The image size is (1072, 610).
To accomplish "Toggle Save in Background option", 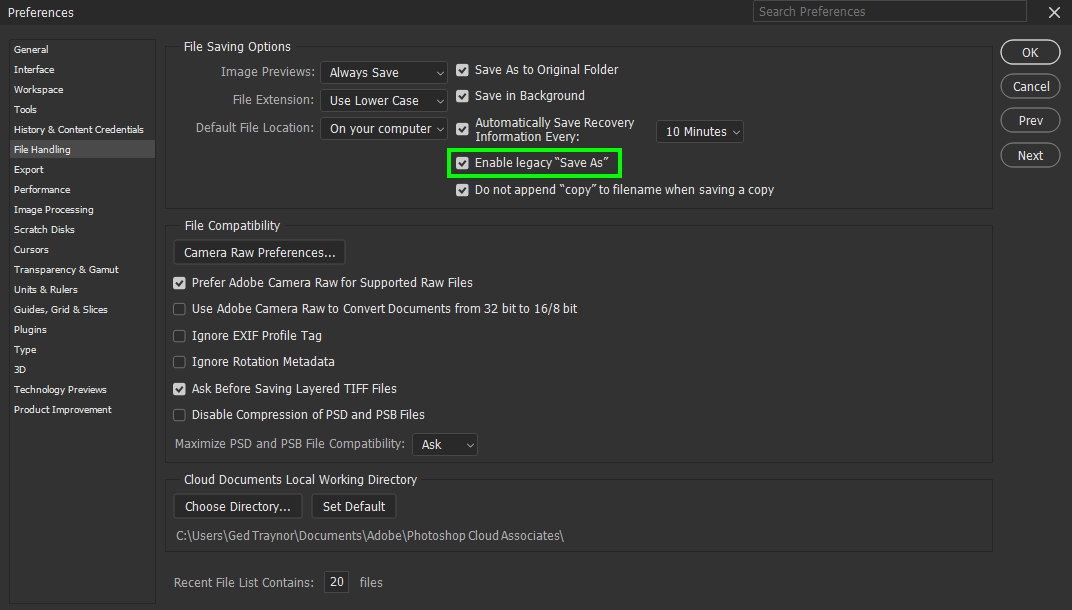I will [x=462, y=96].
